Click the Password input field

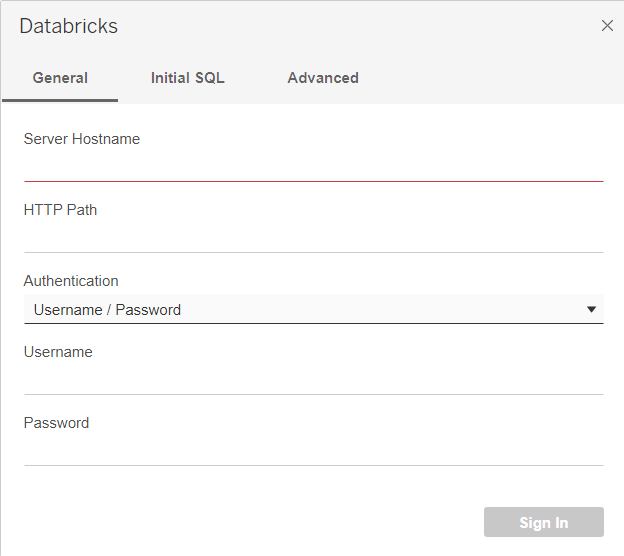pos(314,451)
